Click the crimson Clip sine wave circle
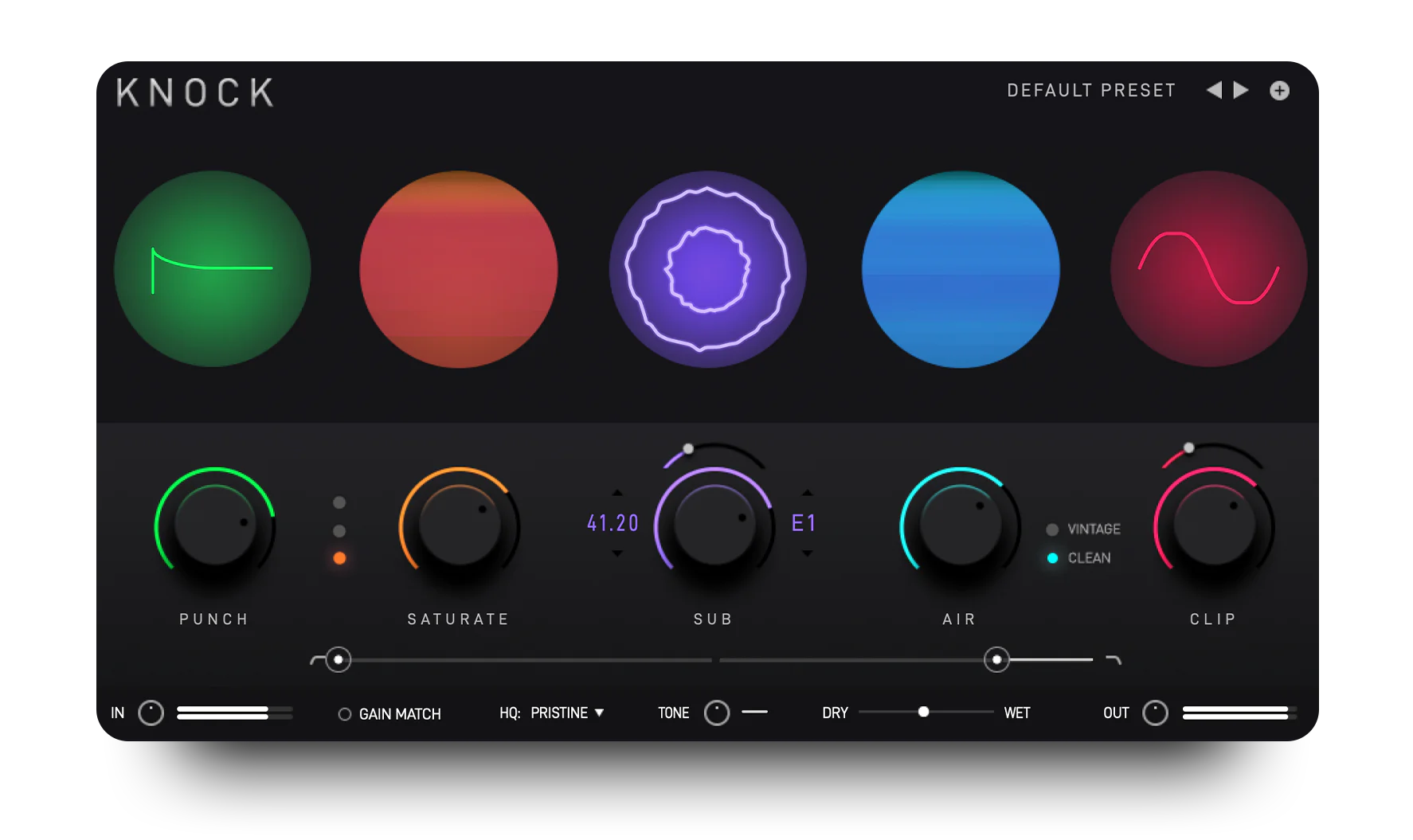This screenshot has height=840, width=1413. (1208, 269)
